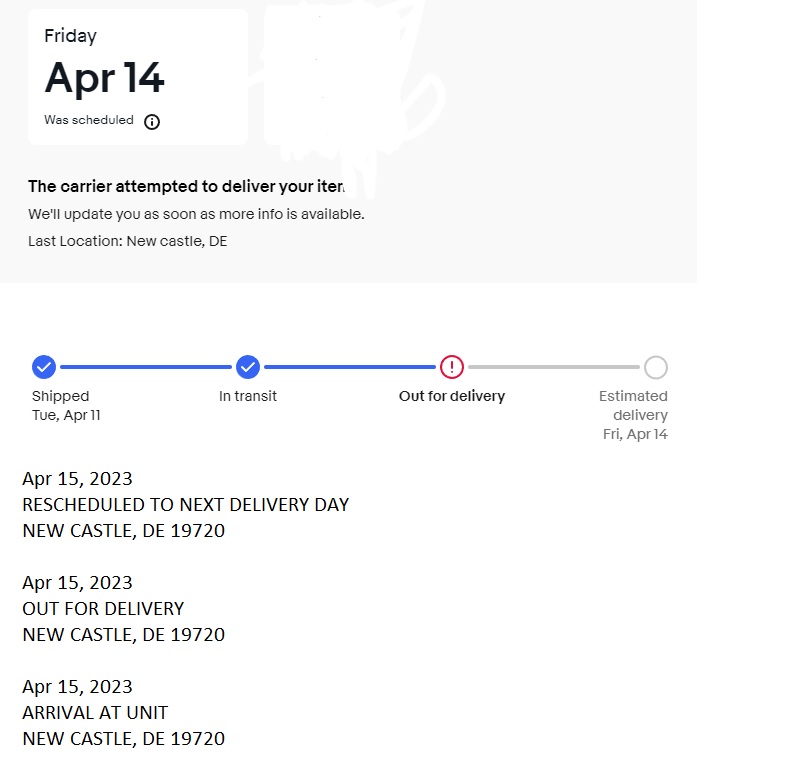Click the blue progress bar after Shipped

pos(146,367)
